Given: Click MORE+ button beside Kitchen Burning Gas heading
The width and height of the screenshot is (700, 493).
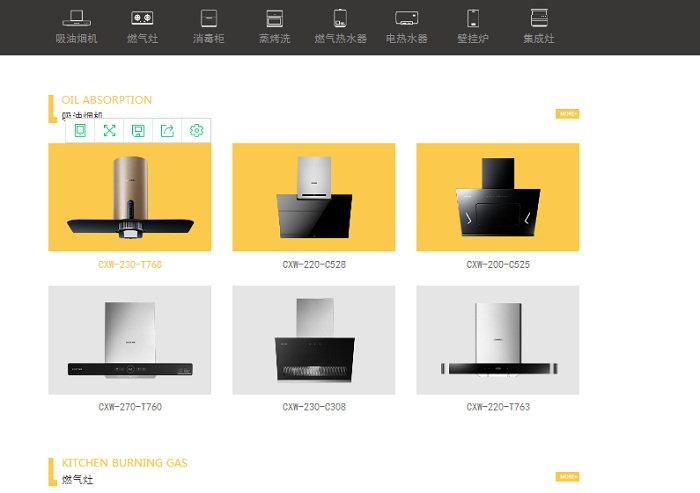Looking at the screenshot, I should [x=567, y=477].
